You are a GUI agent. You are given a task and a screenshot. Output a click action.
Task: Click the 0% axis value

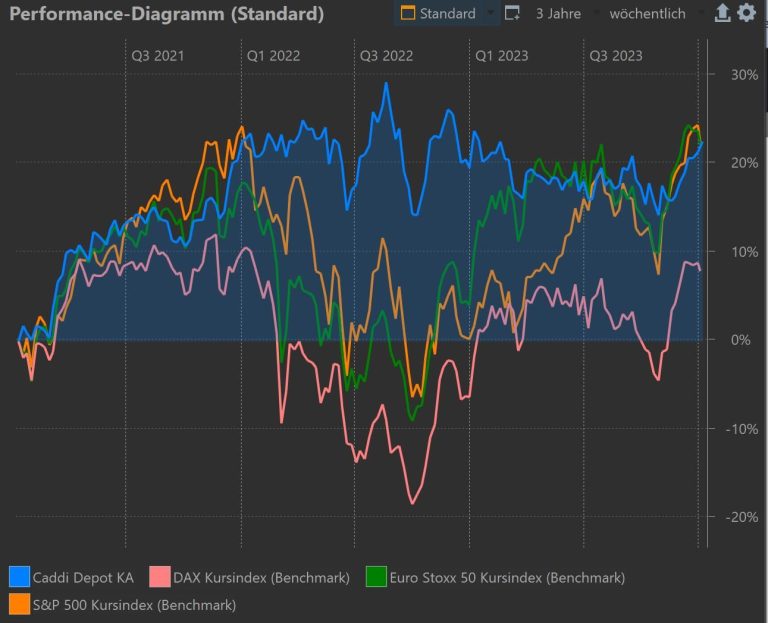[x=740, y=340]
